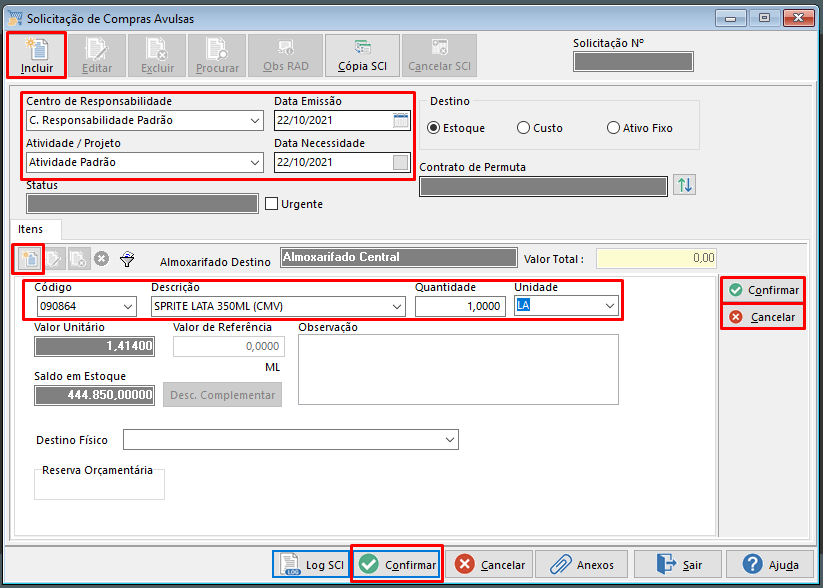Expand the Atividade / Projeto dropdown
This screenshot has width=823, height=588.
(x=255, y=162)
